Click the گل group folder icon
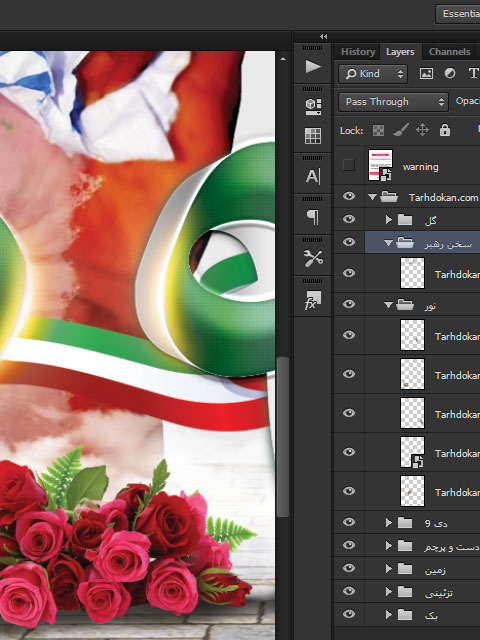 pos(405,220)
